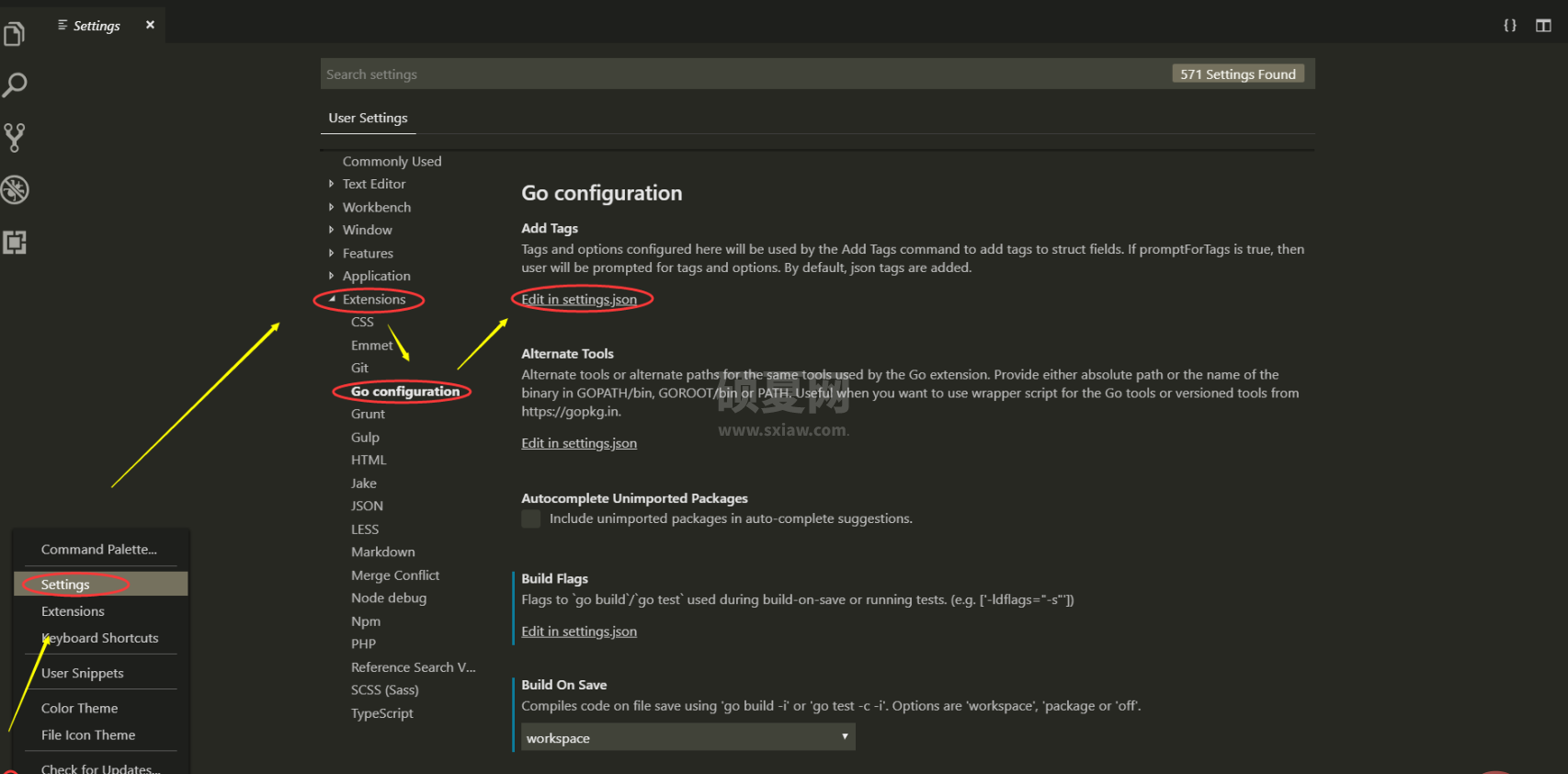
Task: Click Edit in settings.json under Alternate Tools
Action: (x=579, y=442)
